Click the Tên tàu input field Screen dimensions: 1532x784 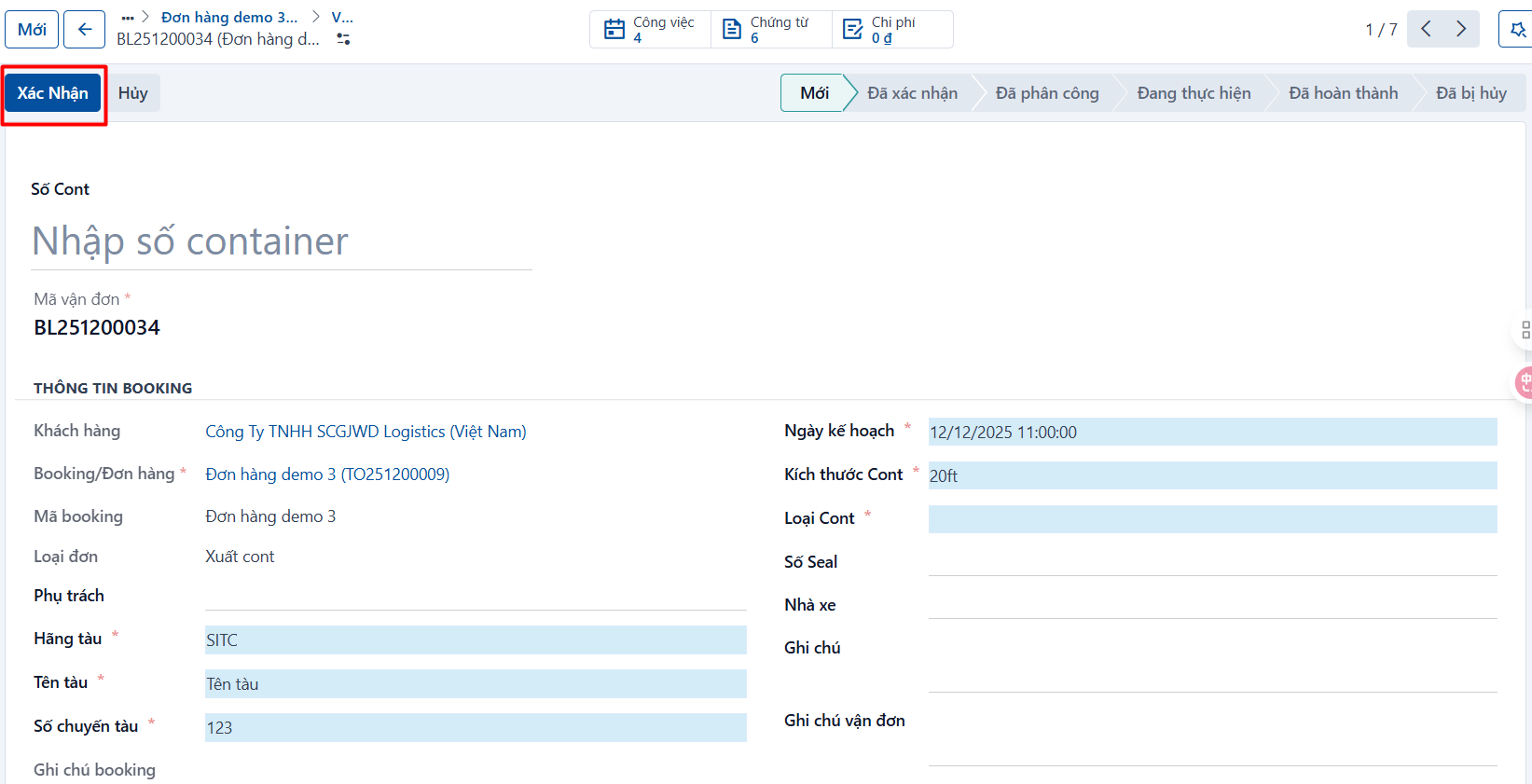click(476, 683)
